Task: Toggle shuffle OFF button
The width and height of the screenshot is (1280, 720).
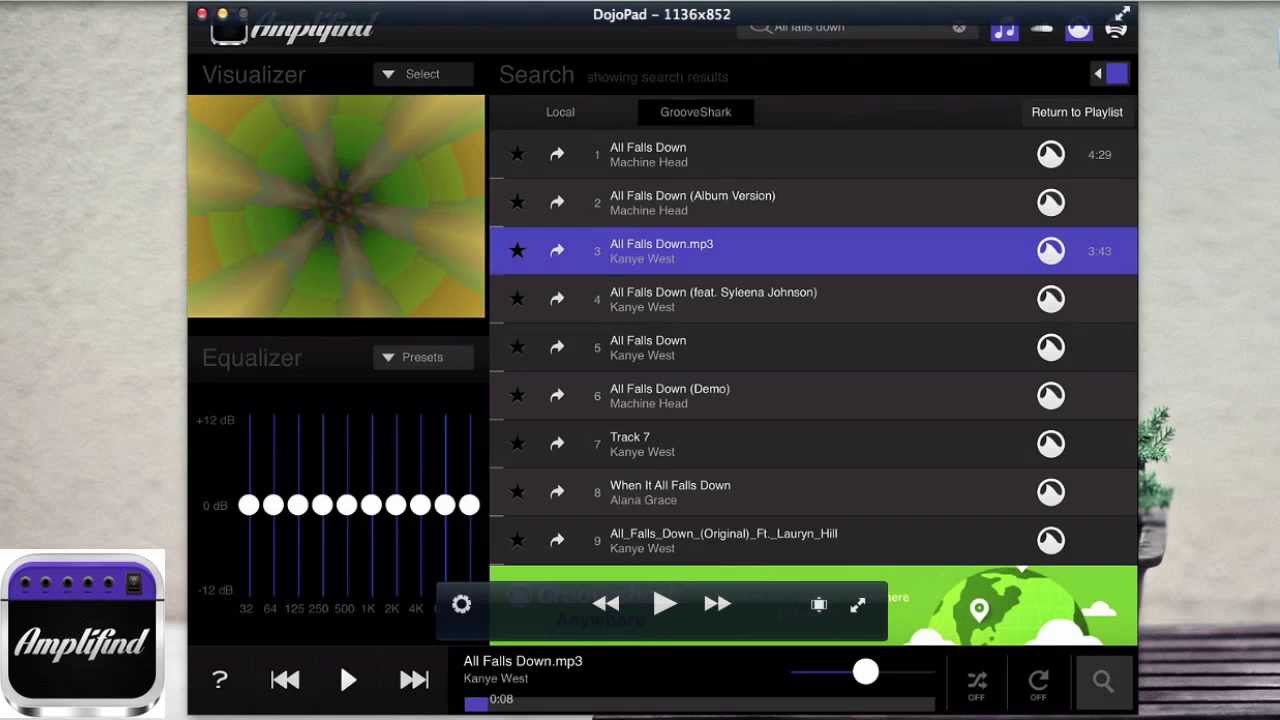Action: 977,684
